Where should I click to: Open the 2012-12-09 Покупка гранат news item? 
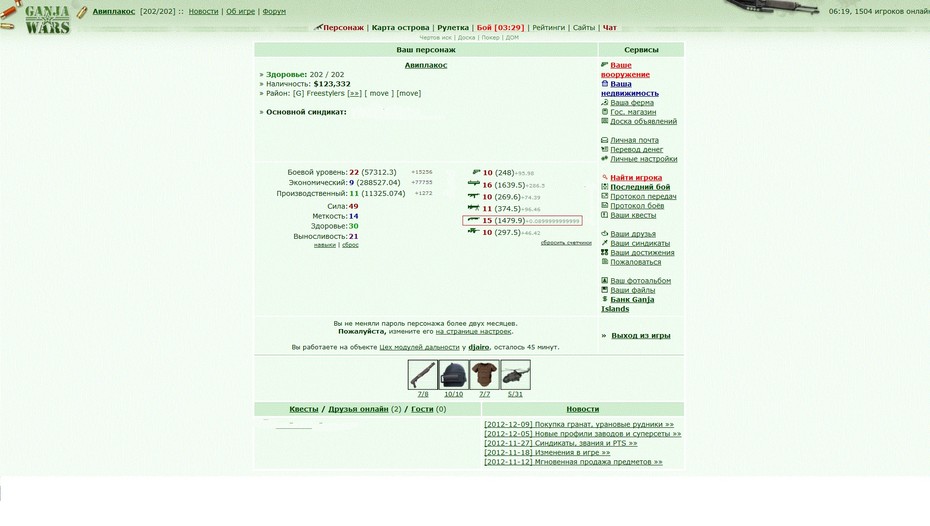[x=579, y=424]
